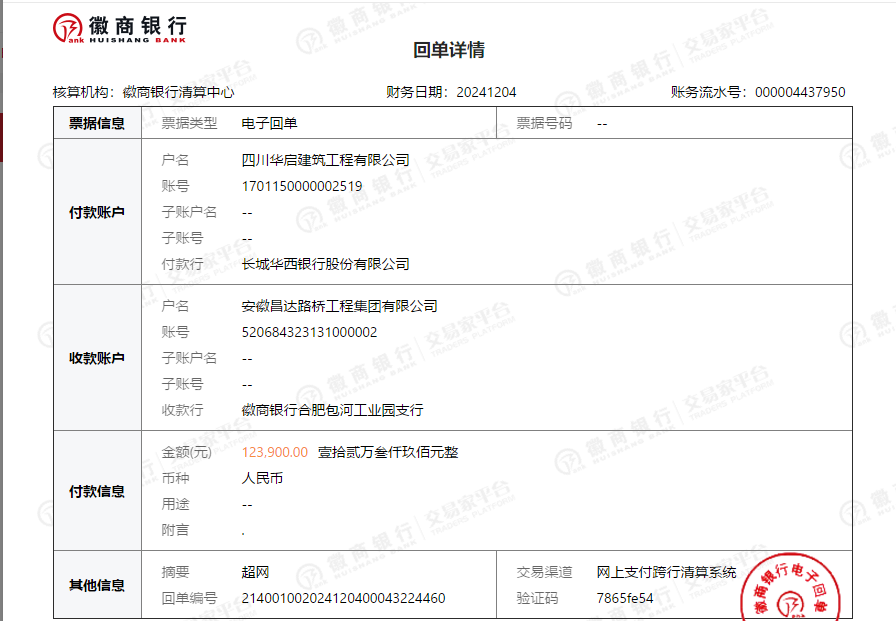896x621 pixels.
Task: Select payee name 安徽昌达路桥工程集团有限公司
Action: (x=339, y=306)
